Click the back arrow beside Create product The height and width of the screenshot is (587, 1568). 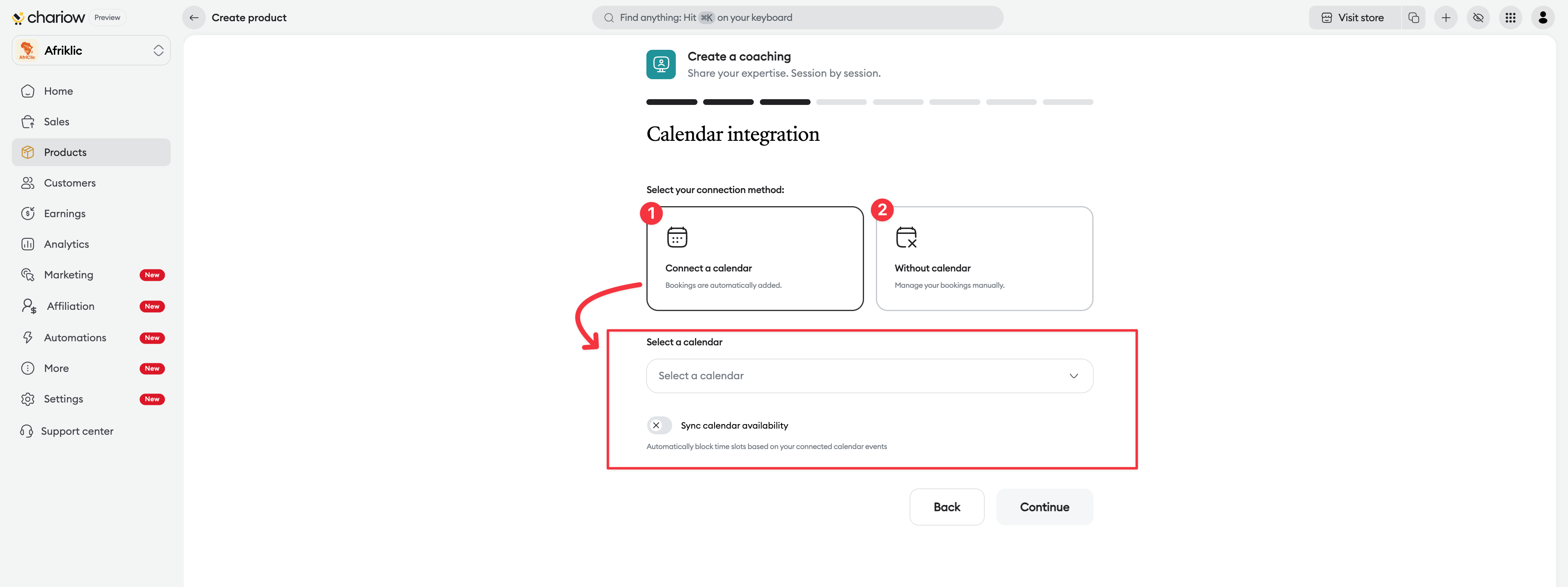(194, 18)
